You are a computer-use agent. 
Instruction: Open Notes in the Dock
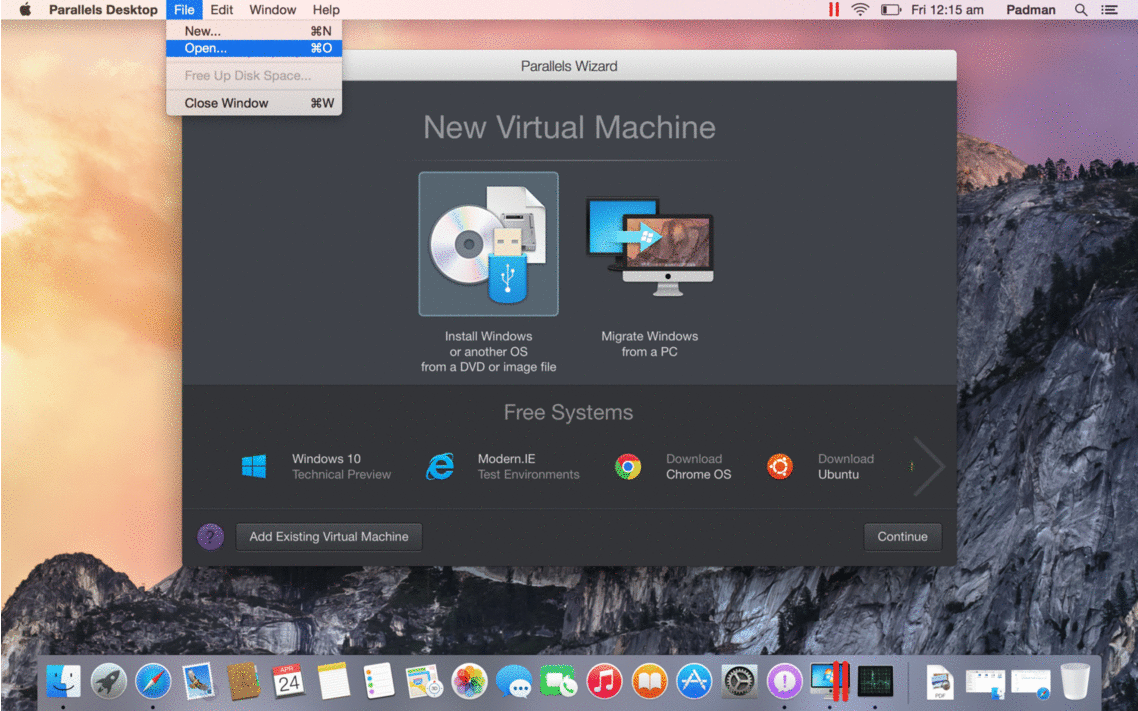coord(333,681)
